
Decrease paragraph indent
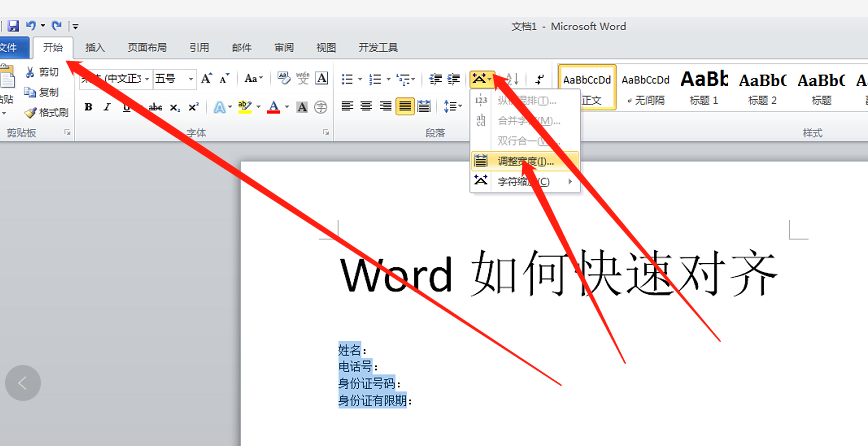click(x=436, y=79)
